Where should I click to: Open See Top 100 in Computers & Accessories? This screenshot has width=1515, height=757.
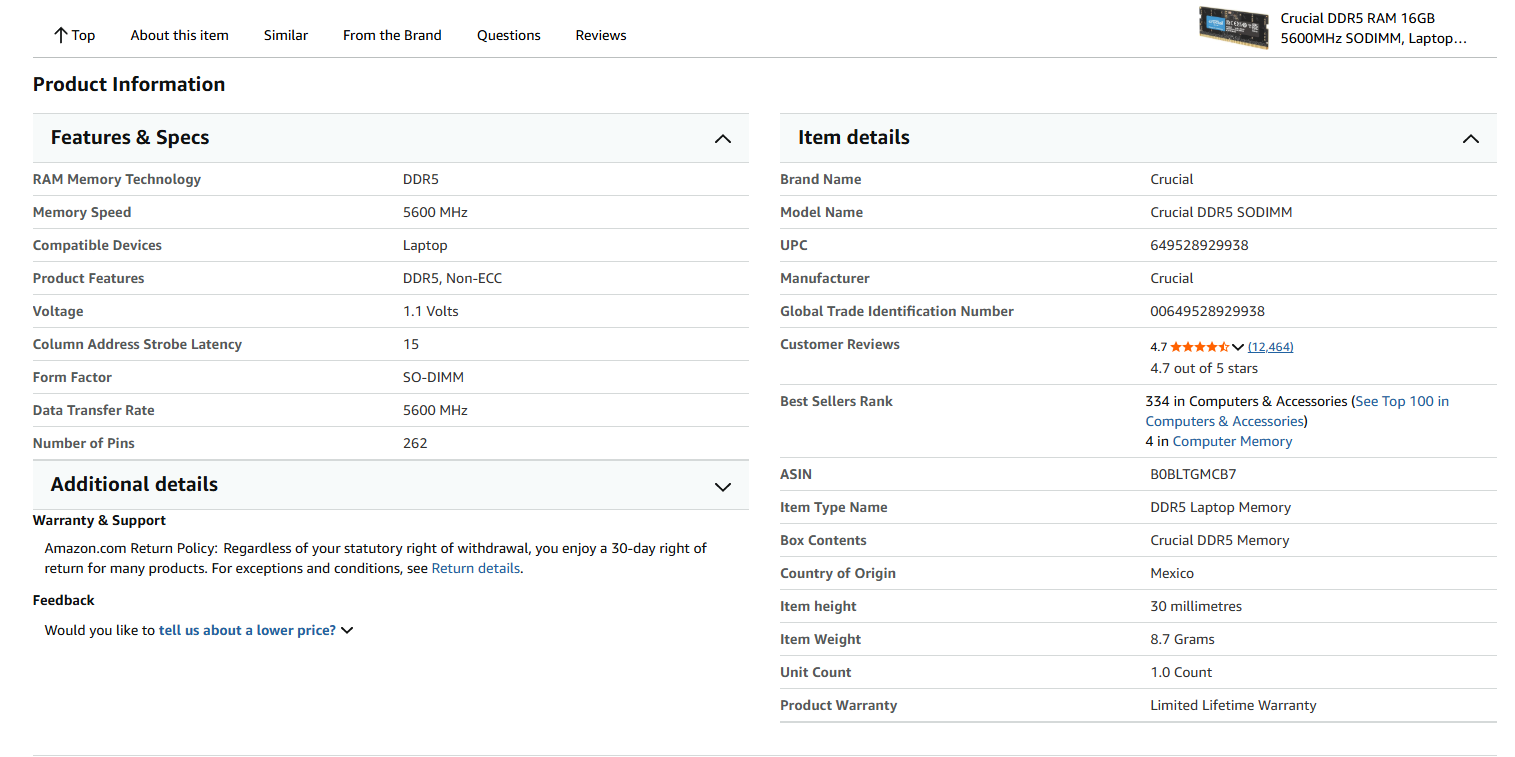[x=1297, y=411]
